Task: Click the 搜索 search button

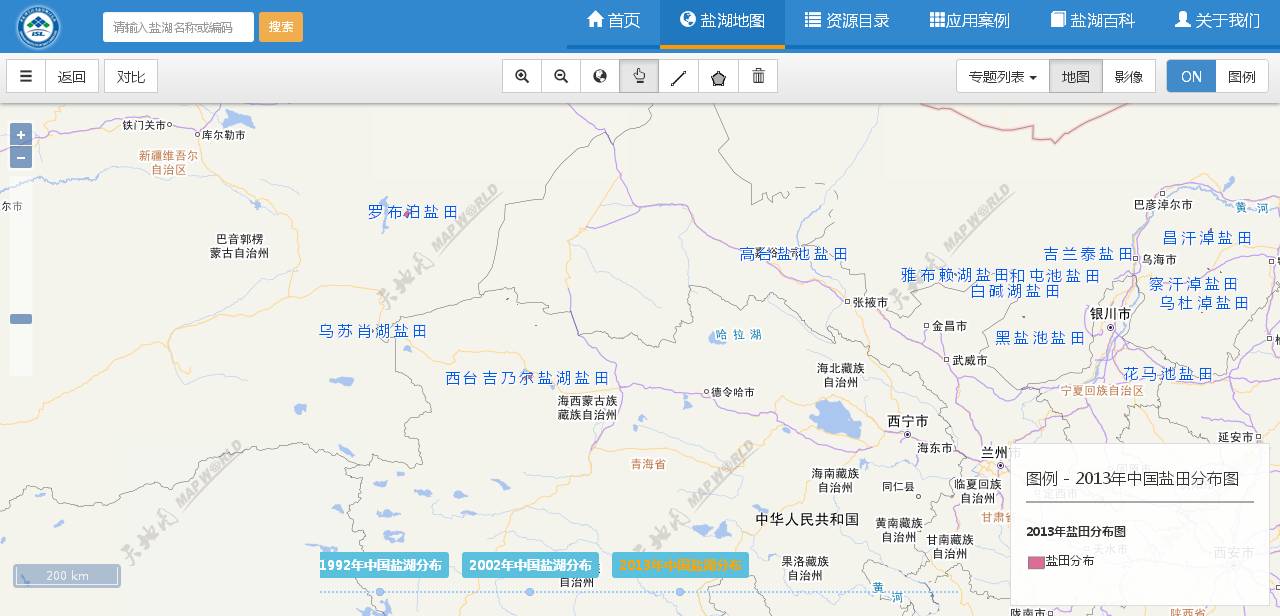Action: point(281,27)
